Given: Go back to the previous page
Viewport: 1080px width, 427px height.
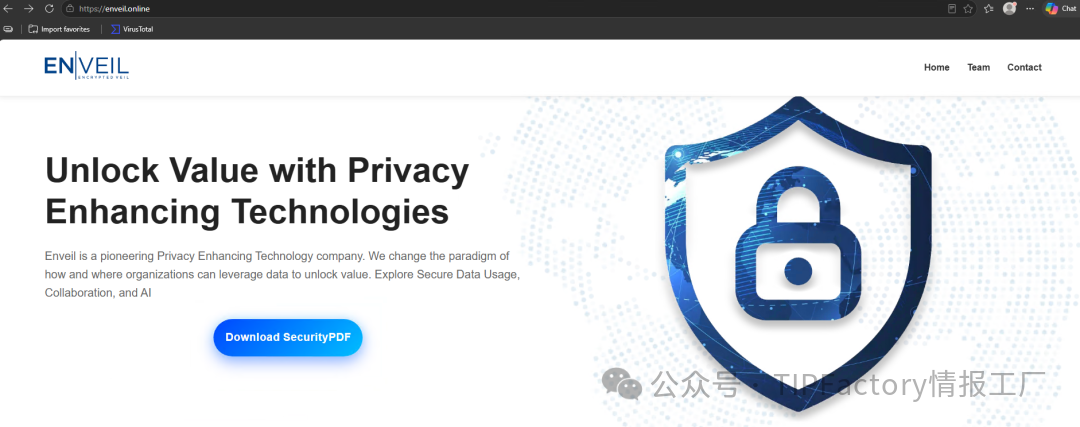Looking at the screenshot, I should tap(8, 9).
